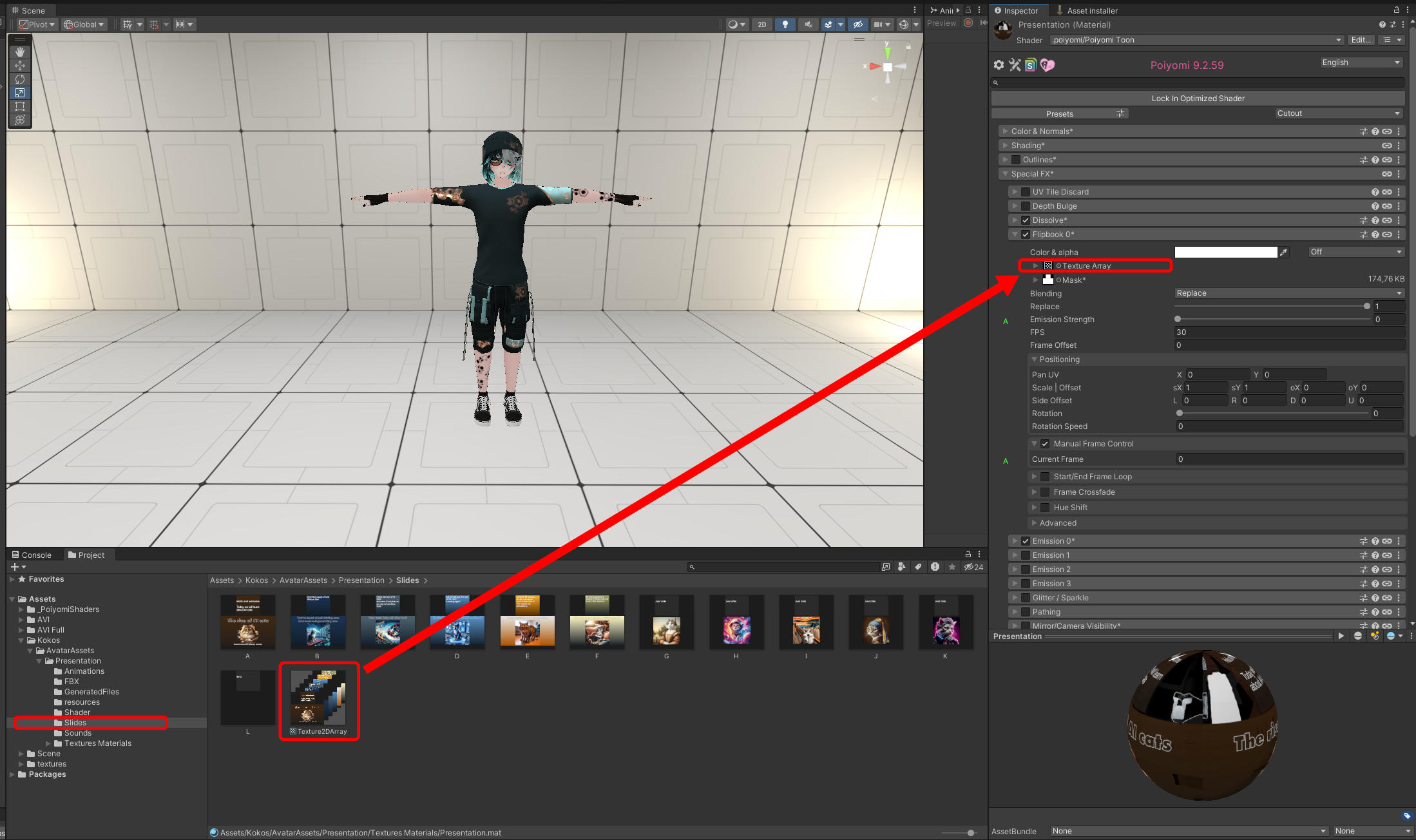Toggle 2D view mode in Scene
This screenshot has width=1416, height=840.
[x=762, y=24]
